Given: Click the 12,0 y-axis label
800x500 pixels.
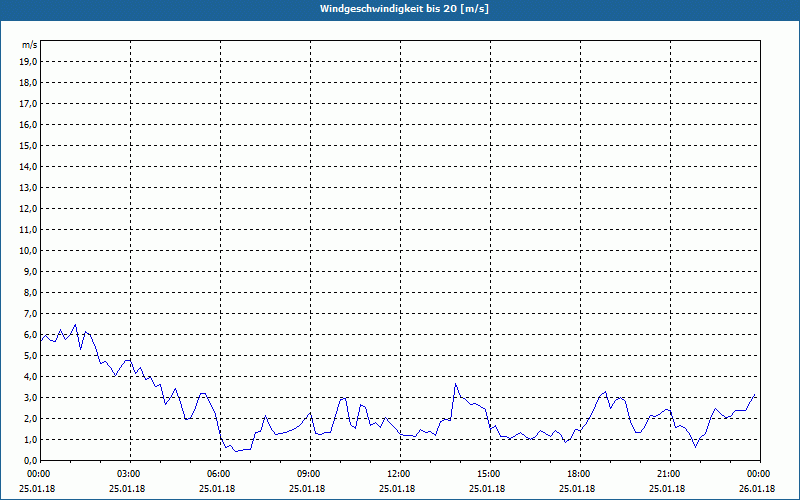Looking at the screenshot, I should click(28, 209).
